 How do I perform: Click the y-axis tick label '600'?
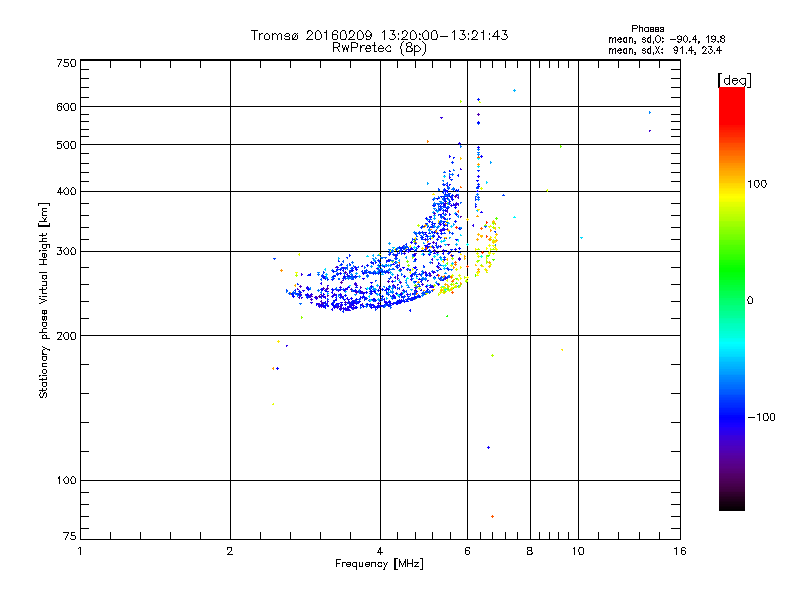click(66, 107)
